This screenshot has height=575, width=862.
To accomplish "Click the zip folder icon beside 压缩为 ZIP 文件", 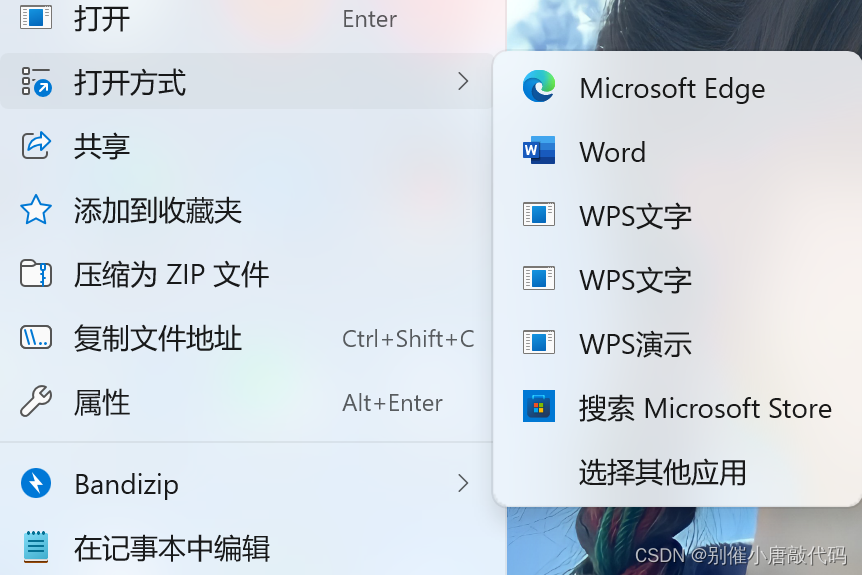I will (x=36, y=274).
